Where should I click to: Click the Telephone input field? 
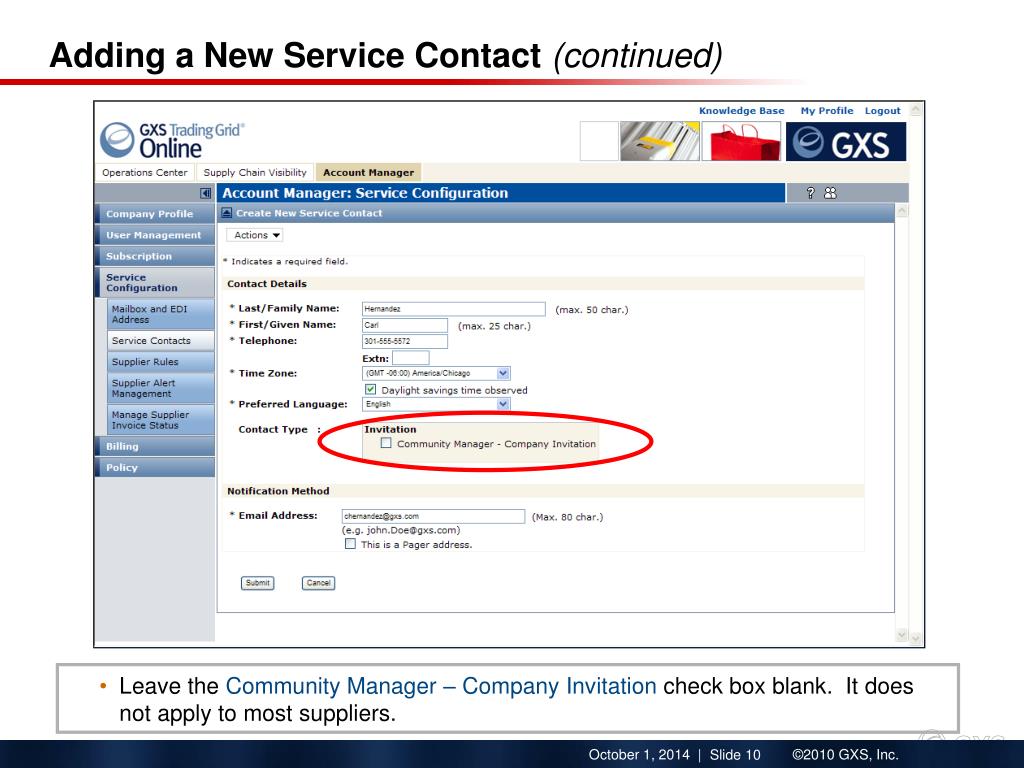click(405, 341)
